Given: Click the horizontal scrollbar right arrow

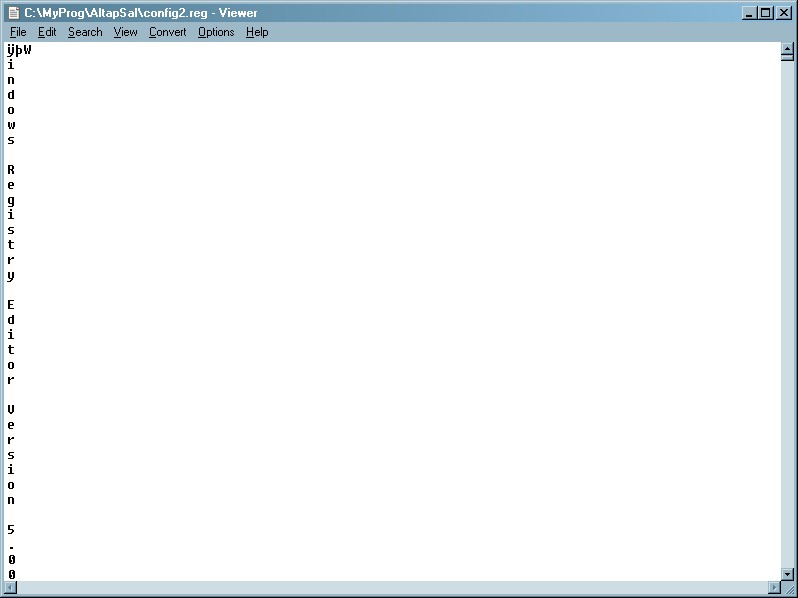Looking at the screenshot, I should click(775, 588).
